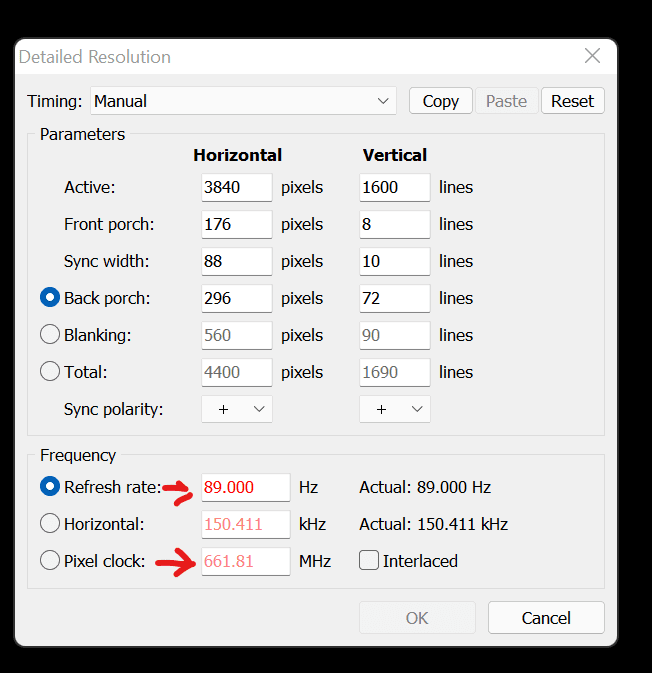
Task: Click the 'Timing:' label
Action: (x=55, y=101)
